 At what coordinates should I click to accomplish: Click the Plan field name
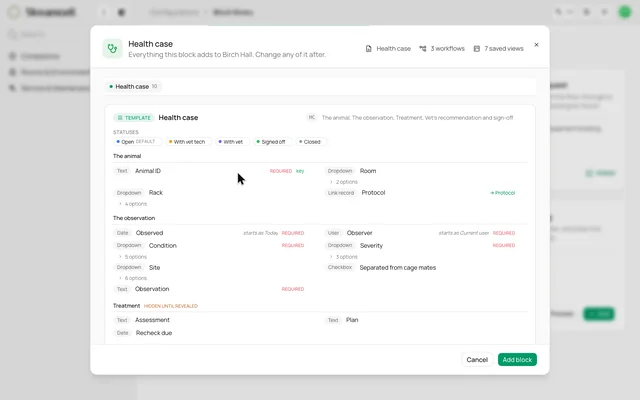tap(352, 320)
